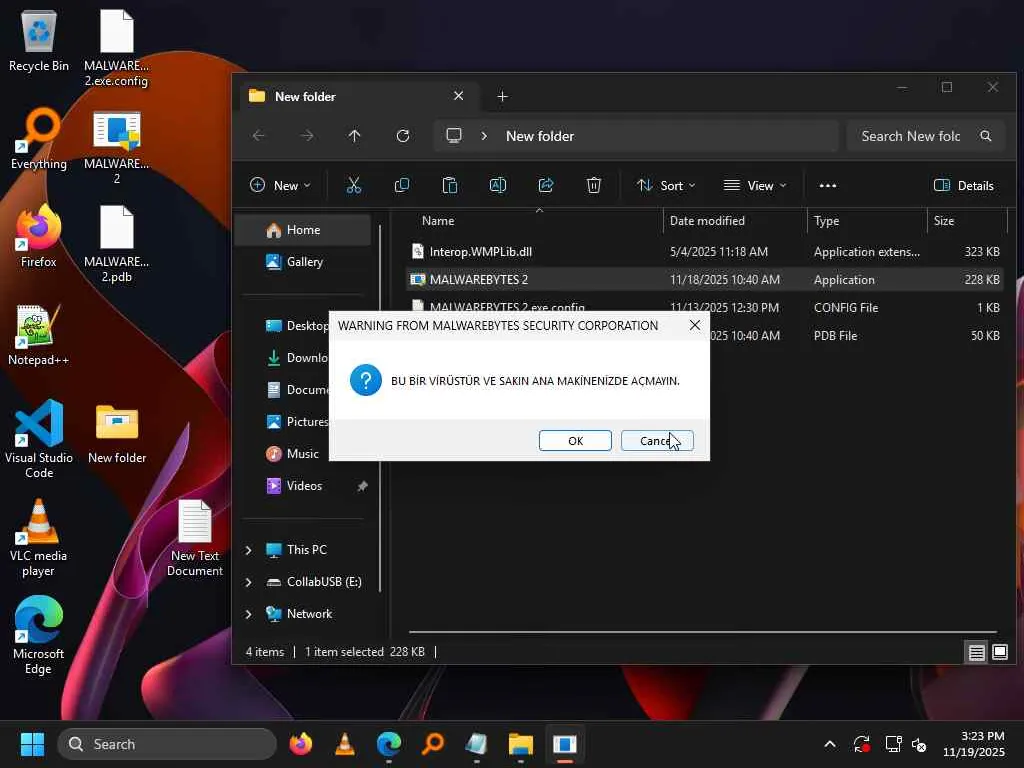Click the forward navigation arrow
Viewport: 1024px width, 768px height.
(307, 136)
